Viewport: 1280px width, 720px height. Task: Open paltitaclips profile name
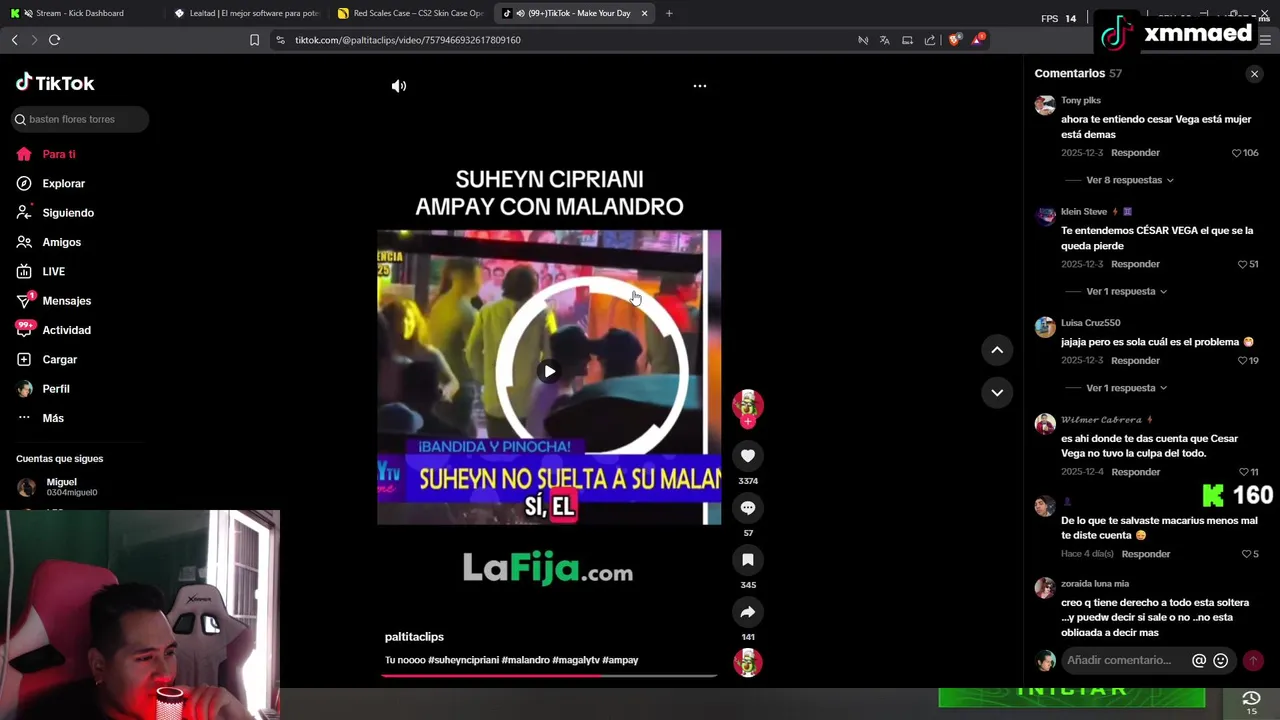point(414,637)
